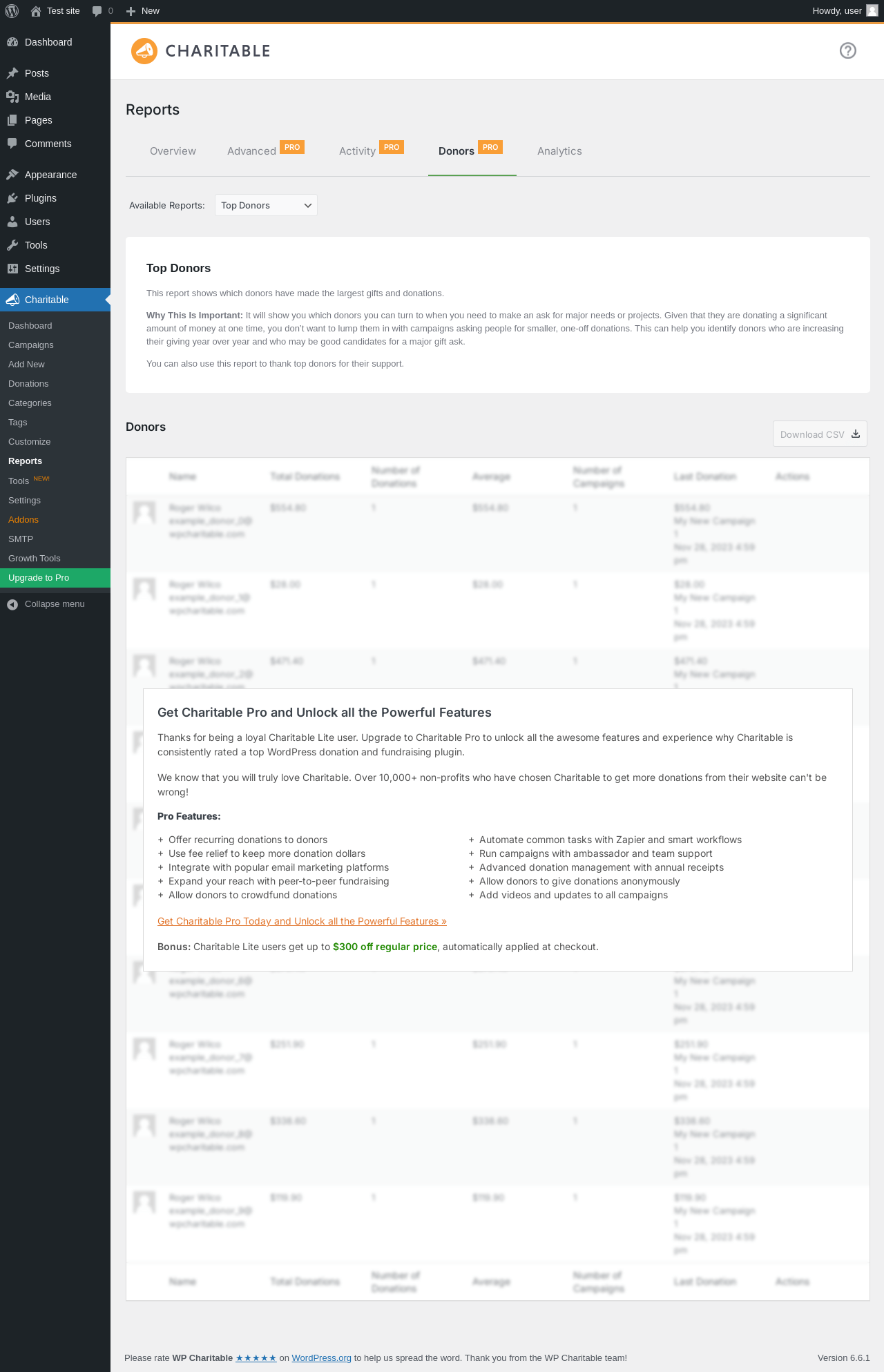Click the user avatar in admin bar
884x1372 pixels.
[872, 11]
